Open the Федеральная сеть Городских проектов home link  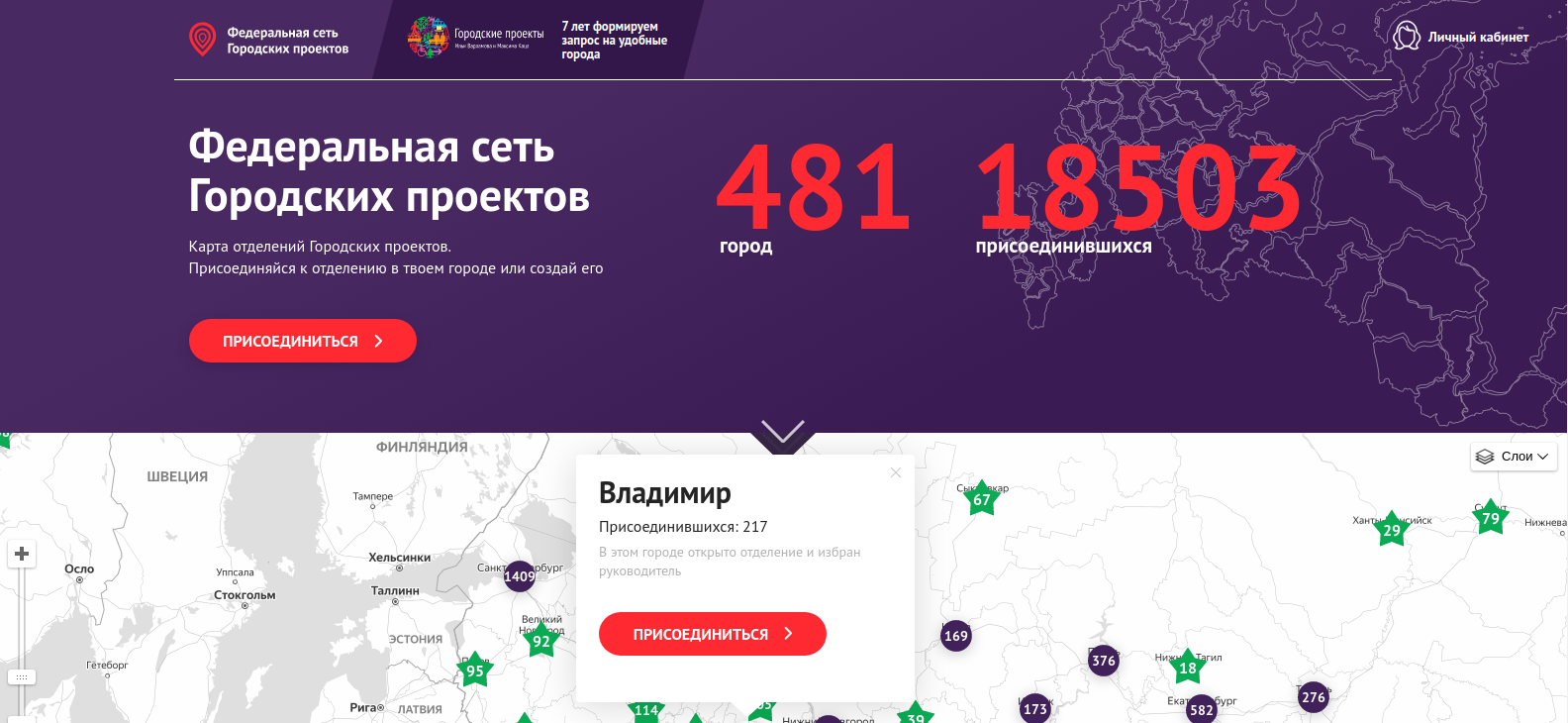click(269, 40)
